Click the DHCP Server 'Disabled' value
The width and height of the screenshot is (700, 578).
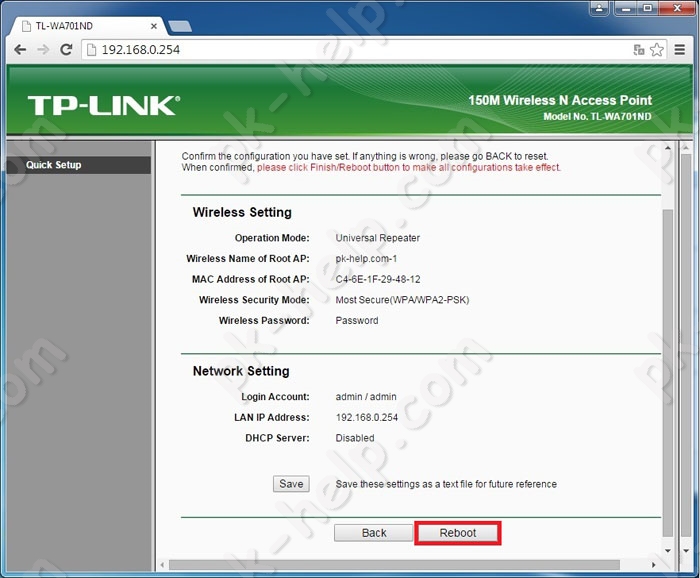(x=355, y=438)
